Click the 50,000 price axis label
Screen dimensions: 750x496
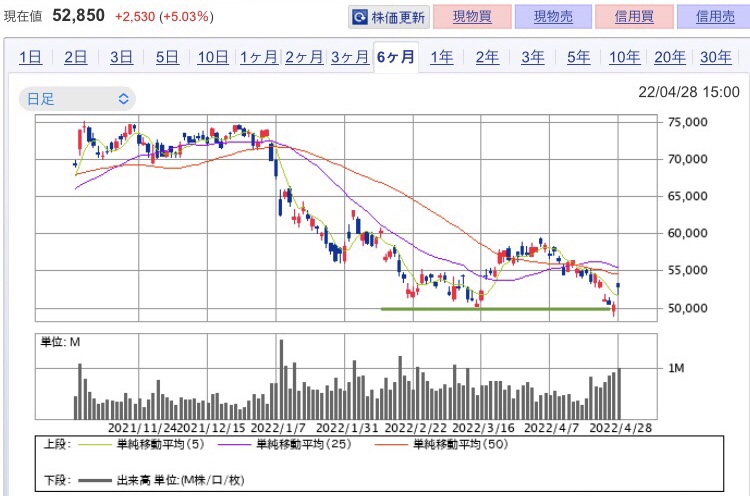click(687, 308)
